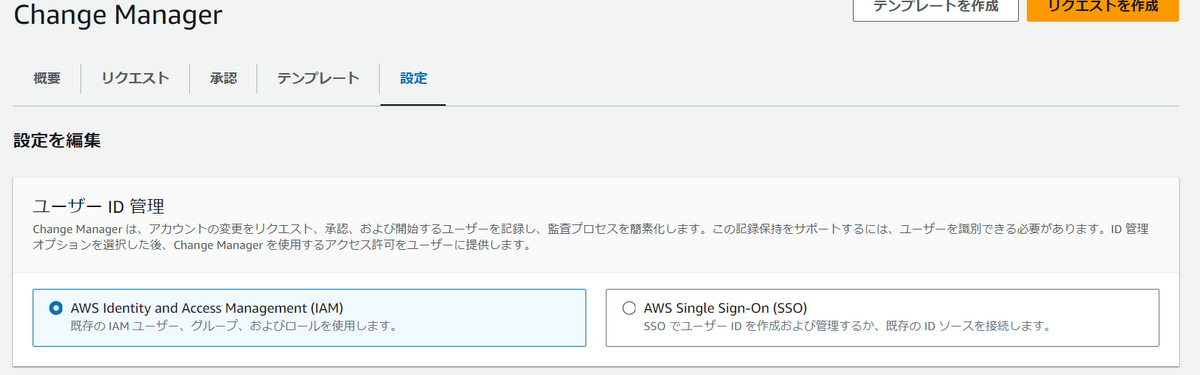Go to the テンプレート tab
Screen dimensions: 1200x375
point(318,78)
